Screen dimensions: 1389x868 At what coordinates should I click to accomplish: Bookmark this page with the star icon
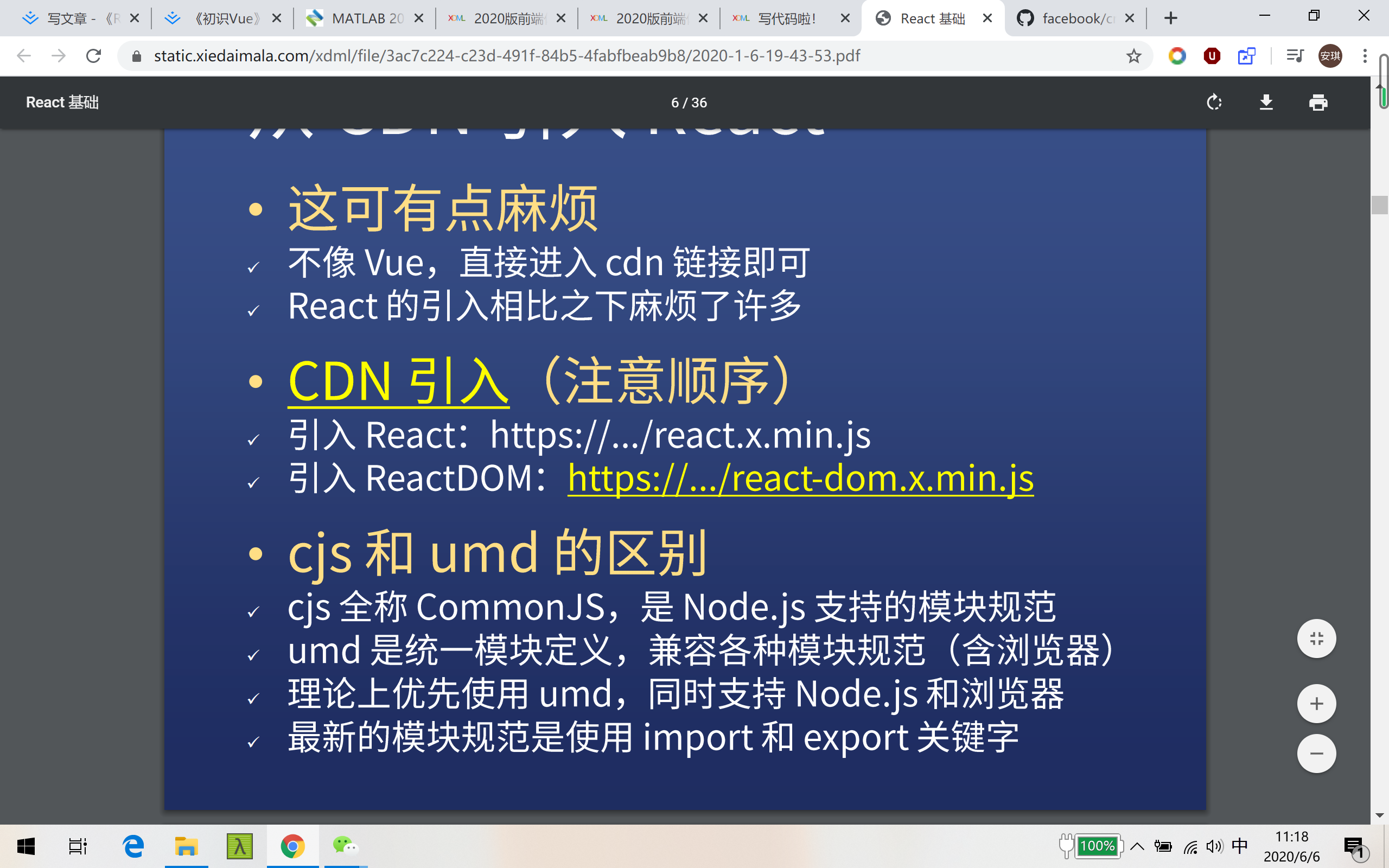[1133, 56]
